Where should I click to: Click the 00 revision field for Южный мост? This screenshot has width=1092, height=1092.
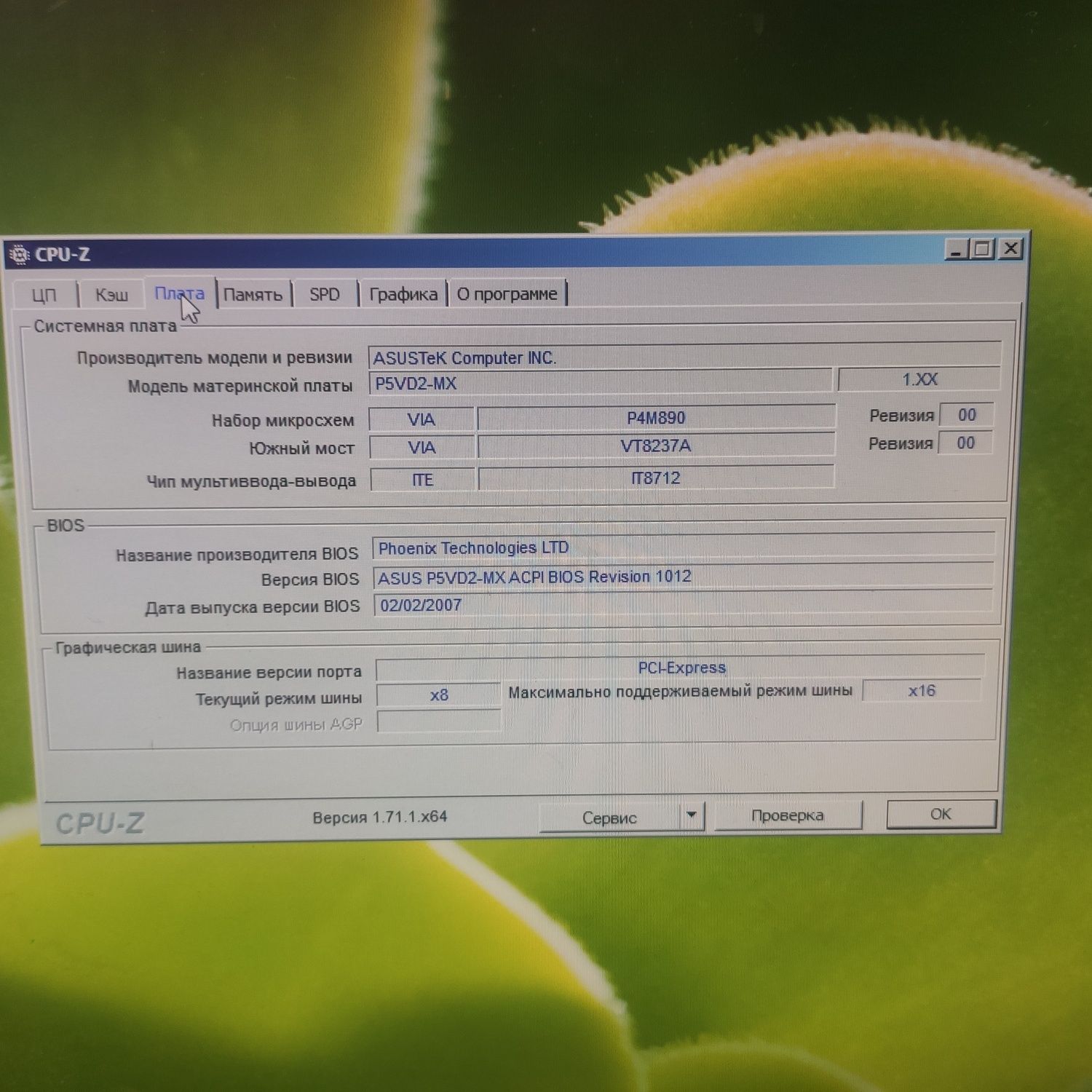click(x=965, y=443)
